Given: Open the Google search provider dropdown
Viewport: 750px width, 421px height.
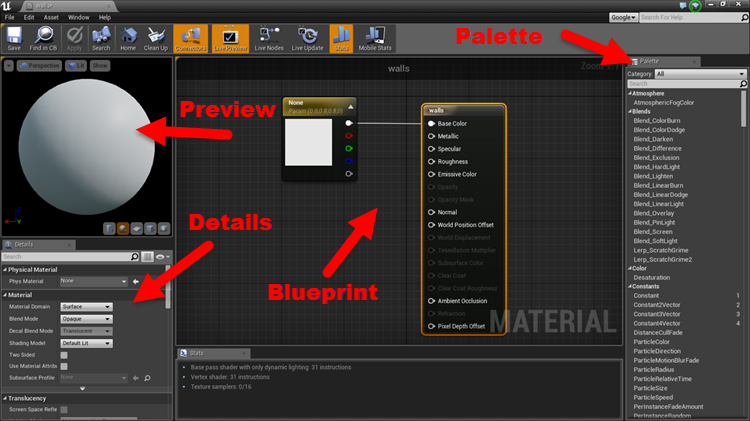Looking at the screenshot, I should coord(623,17).
